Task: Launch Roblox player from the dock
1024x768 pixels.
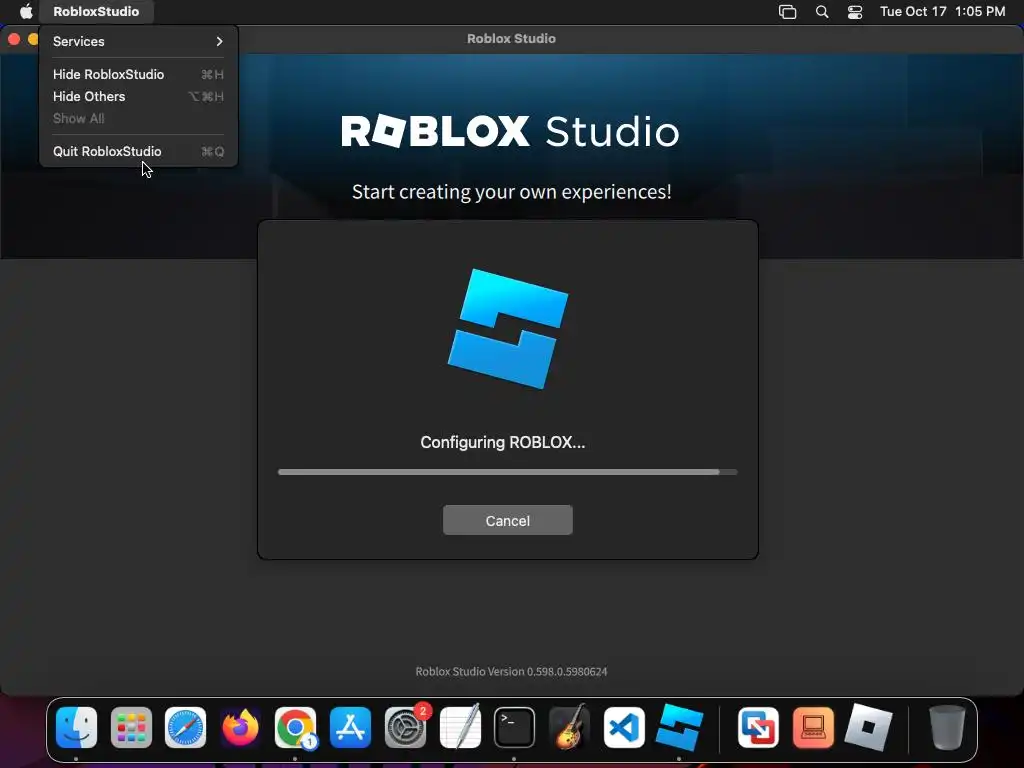Action: (x=868, y=728)
